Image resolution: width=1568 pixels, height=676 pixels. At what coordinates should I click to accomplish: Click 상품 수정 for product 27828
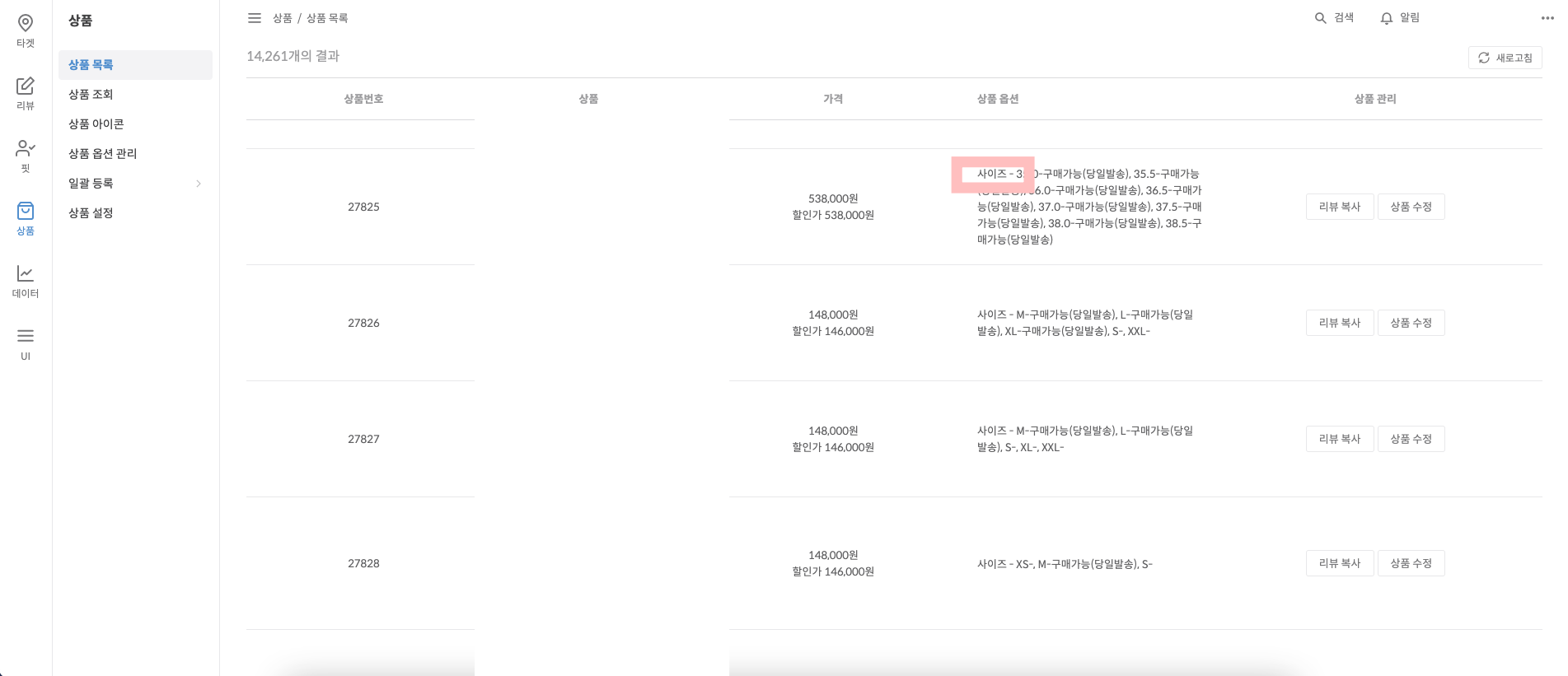click(x=1411, y=563)
